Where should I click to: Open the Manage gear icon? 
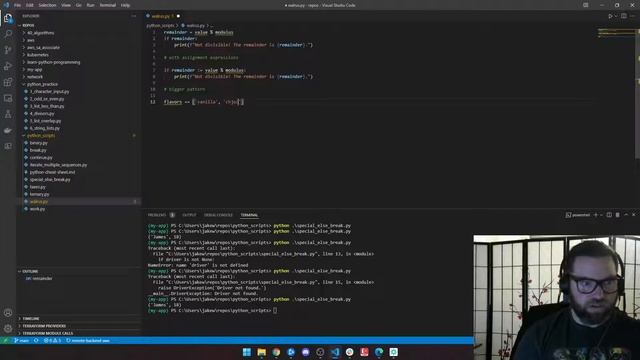[8, 329]
